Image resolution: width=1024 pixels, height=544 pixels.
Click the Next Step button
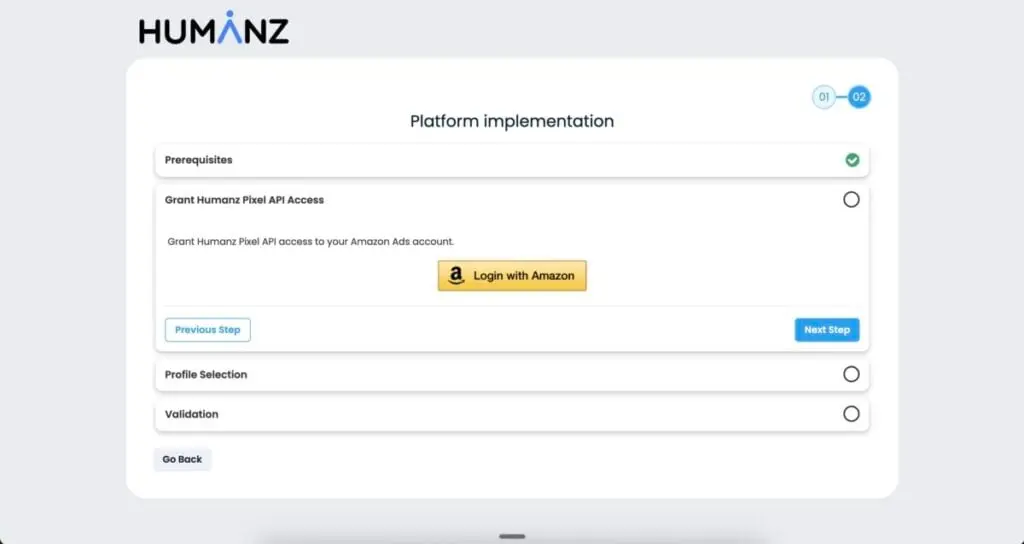(x=827, y=330)
